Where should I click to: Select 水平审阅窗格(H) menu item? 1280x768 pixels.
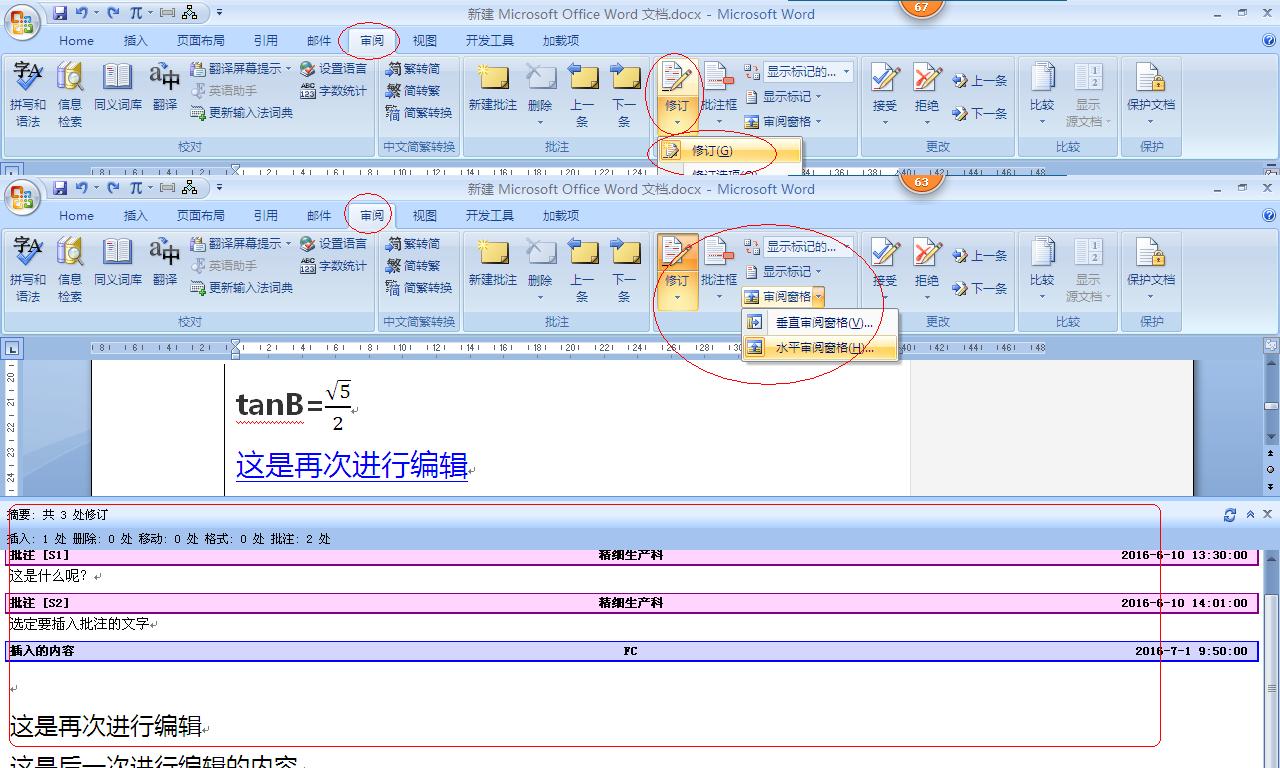tap(820, 348)
